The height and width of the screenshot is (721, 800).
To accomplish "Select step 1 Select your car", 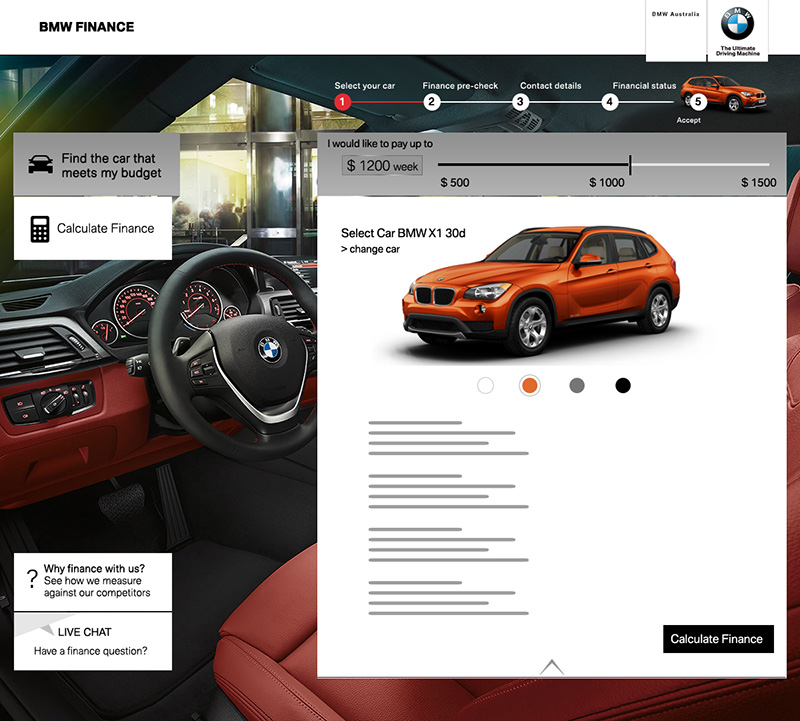I will pyautogui.click(x=342, y=102).
